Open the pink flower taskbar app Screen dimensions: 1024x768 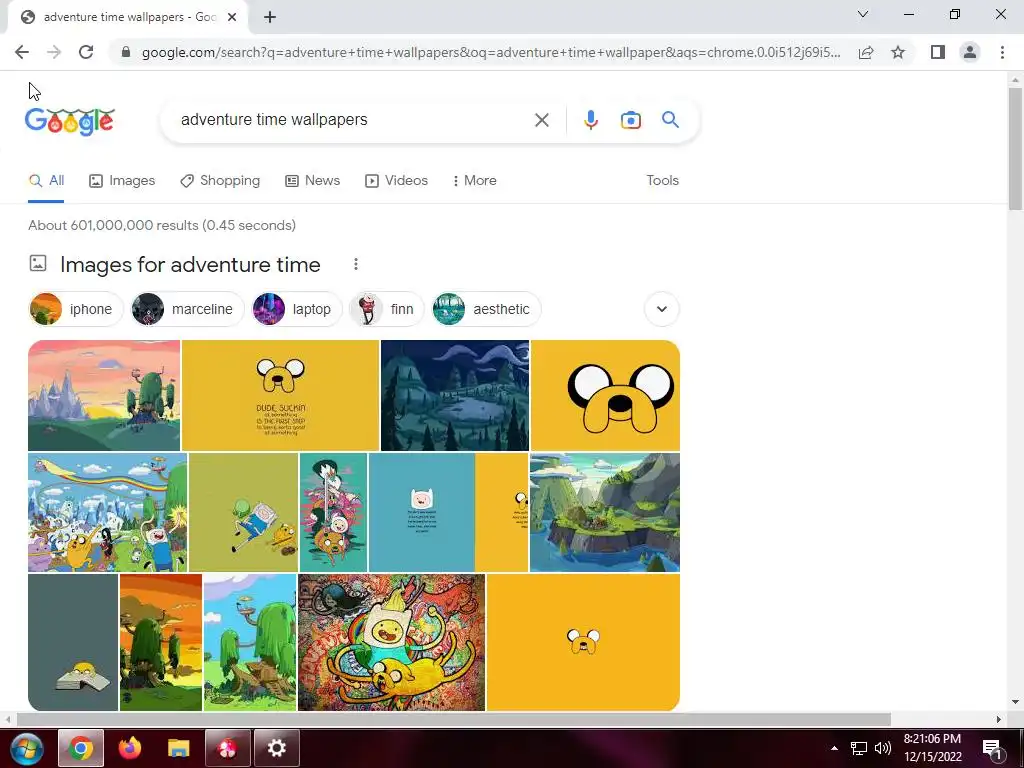(227, 748)
